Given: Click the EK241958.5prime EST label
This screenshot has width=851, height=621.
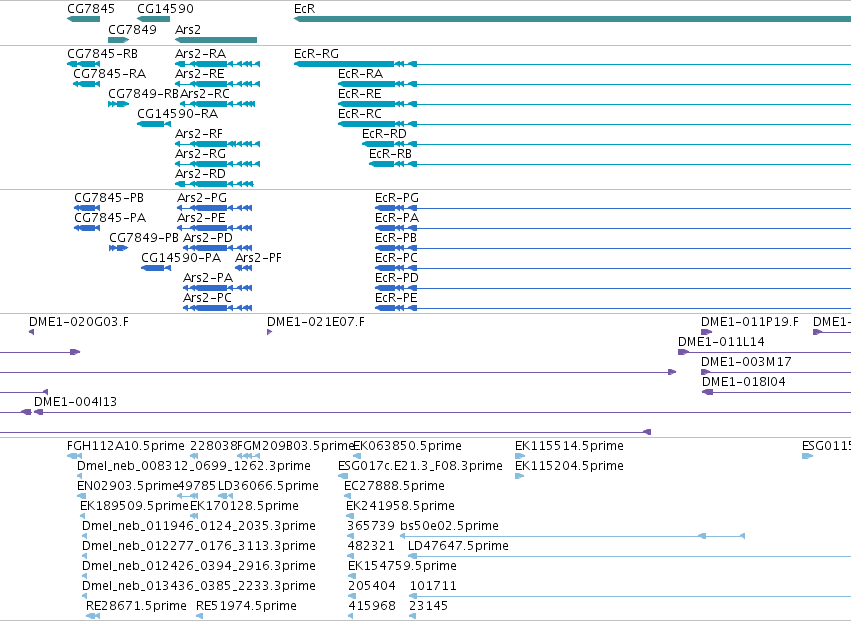Looking at the screenshot, I should [x=401, y=506].
